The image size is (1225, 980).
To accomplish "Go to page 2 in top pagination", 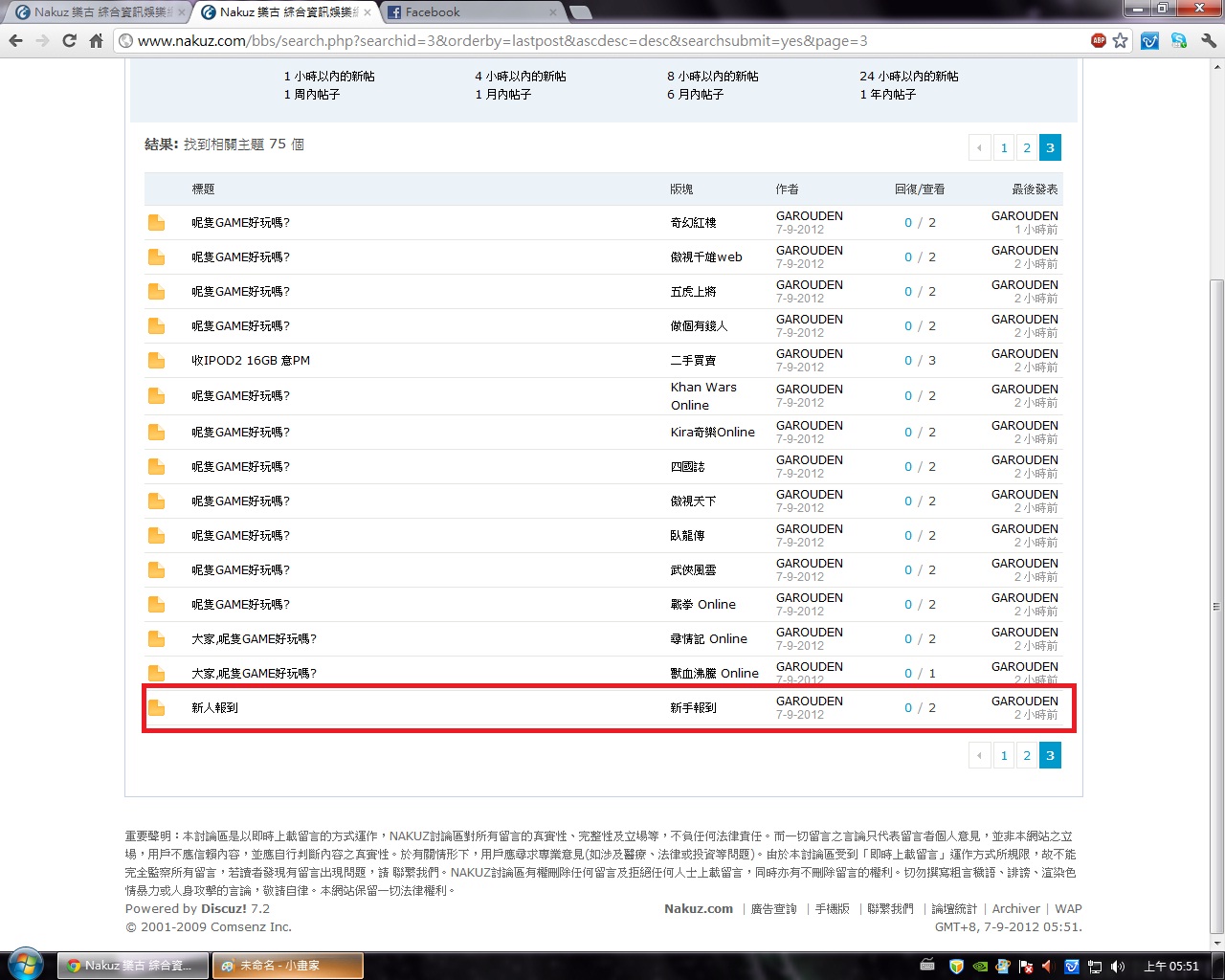I will [1027, 147].
